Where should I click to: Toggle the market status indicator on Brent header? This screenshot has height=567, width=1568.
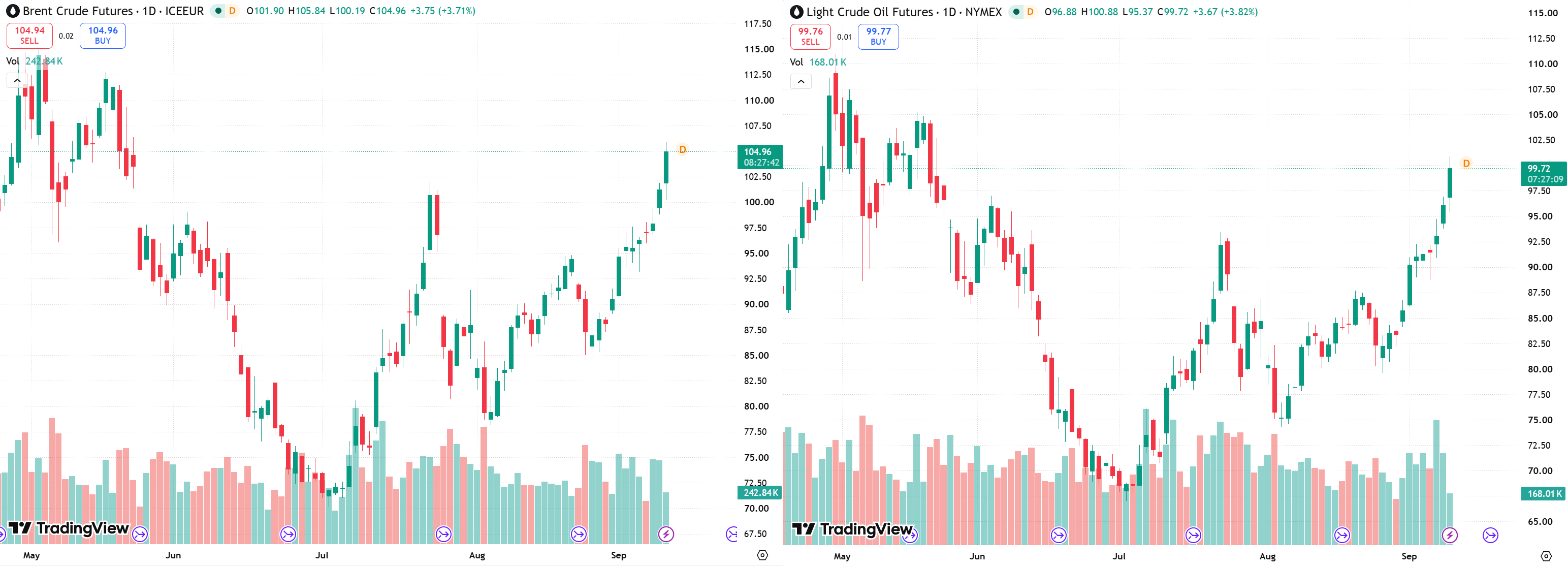pos(218,11)
